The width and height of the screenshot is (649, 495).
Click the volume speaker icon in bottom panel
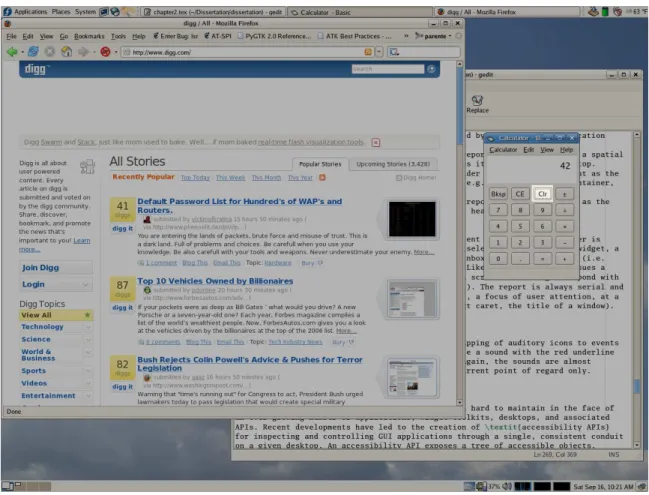point(507,486)
